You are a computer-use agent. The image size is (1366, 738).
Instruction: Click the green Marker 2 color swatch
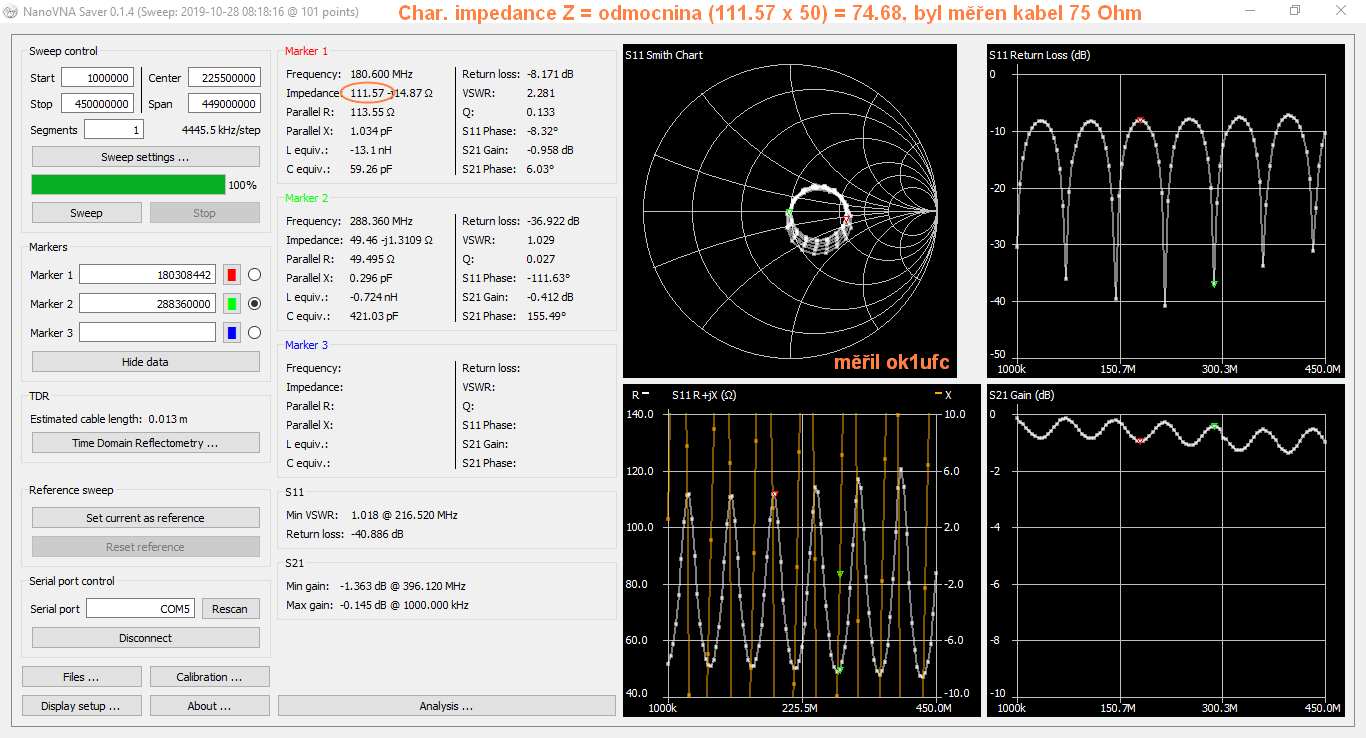click(x=232, y=304)
